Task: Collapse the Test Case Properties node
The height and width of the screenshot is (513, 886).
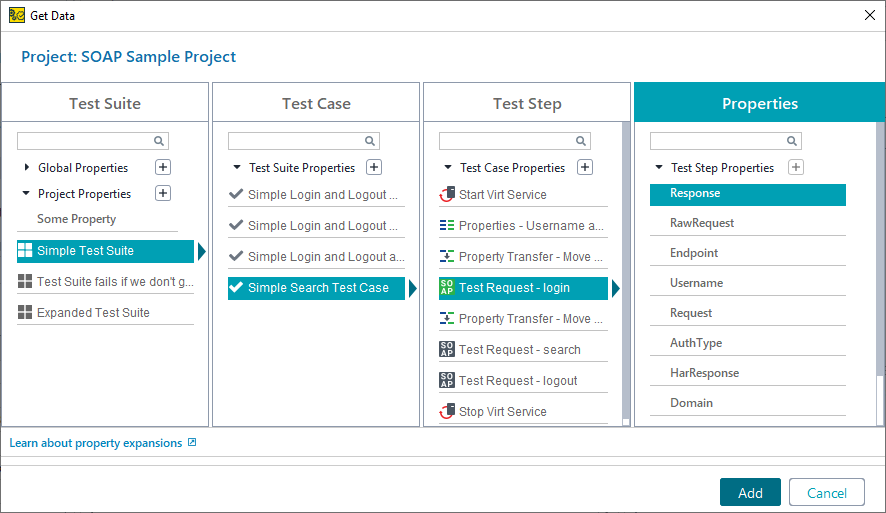Action: (448, 167)
